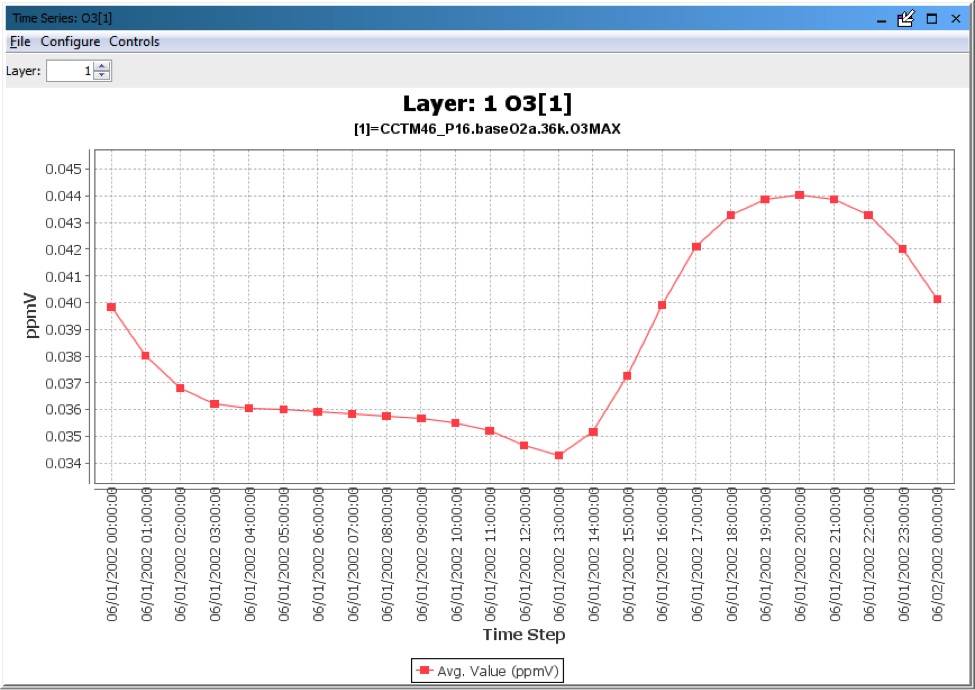Screen dimensions: 975x690
Task: Select the data point at 06:00:00
Action: (318, 412)
